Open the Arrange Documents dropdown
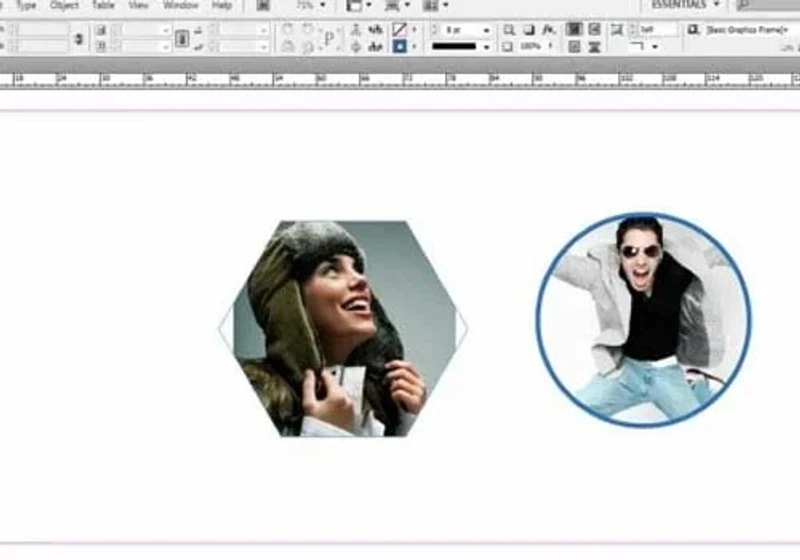Screen dimensions: 800x560 point(435,6)
